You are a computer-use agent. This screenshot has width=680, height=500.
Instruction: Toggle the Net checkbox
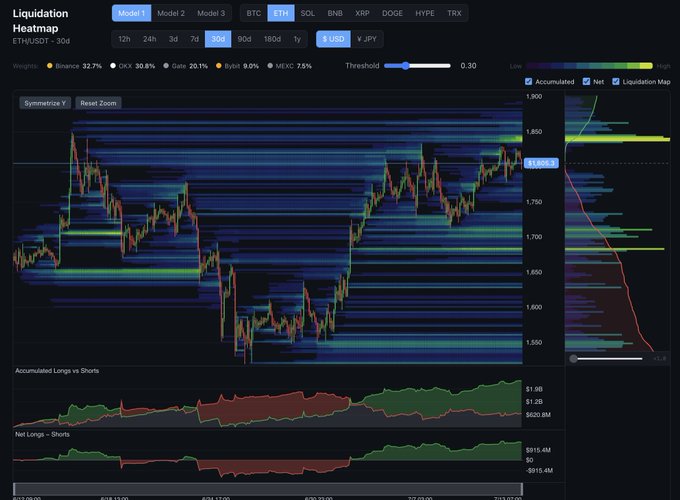pos(586,82)
